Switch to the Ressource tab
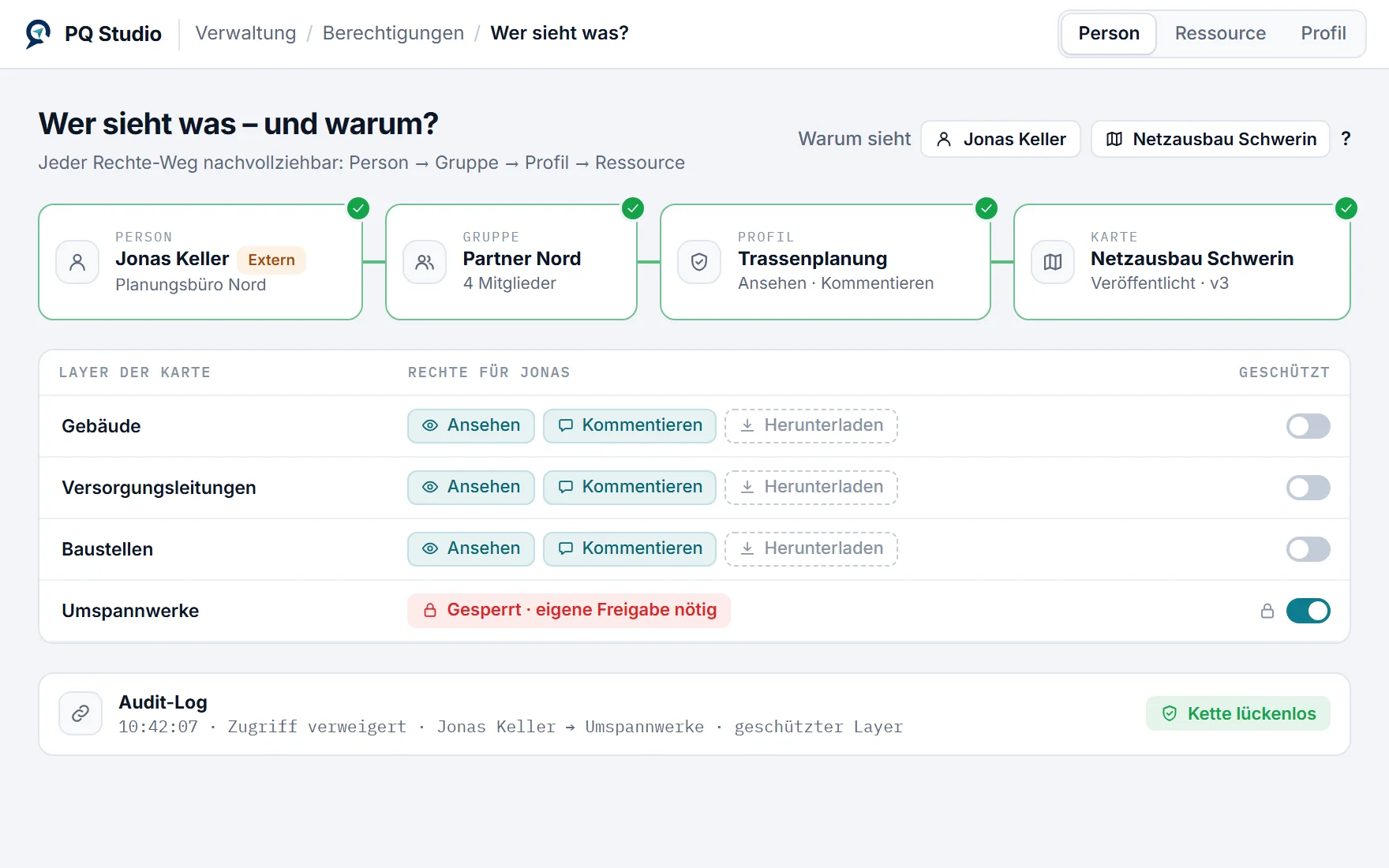The height and width of the screenshot is (868, 1389). [1220, 33]
